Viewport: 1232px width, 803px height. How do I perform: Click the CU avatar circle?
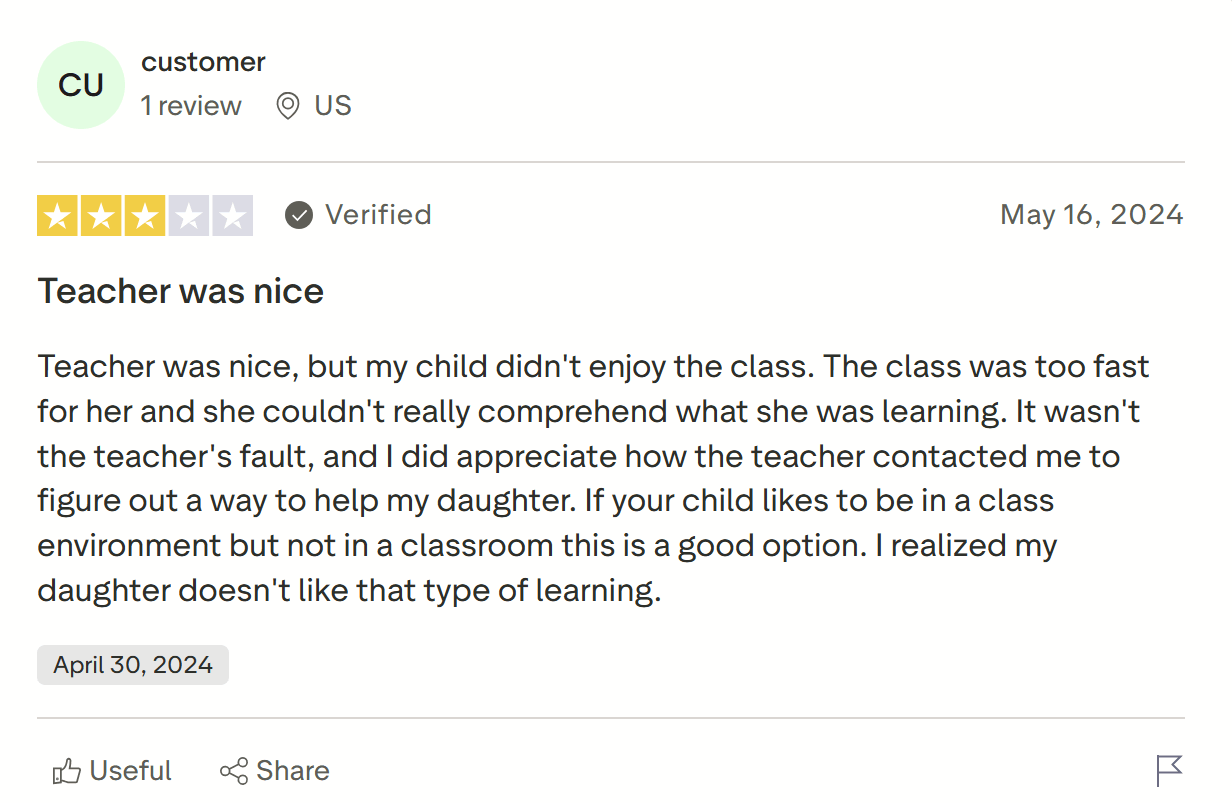(81, 84)
